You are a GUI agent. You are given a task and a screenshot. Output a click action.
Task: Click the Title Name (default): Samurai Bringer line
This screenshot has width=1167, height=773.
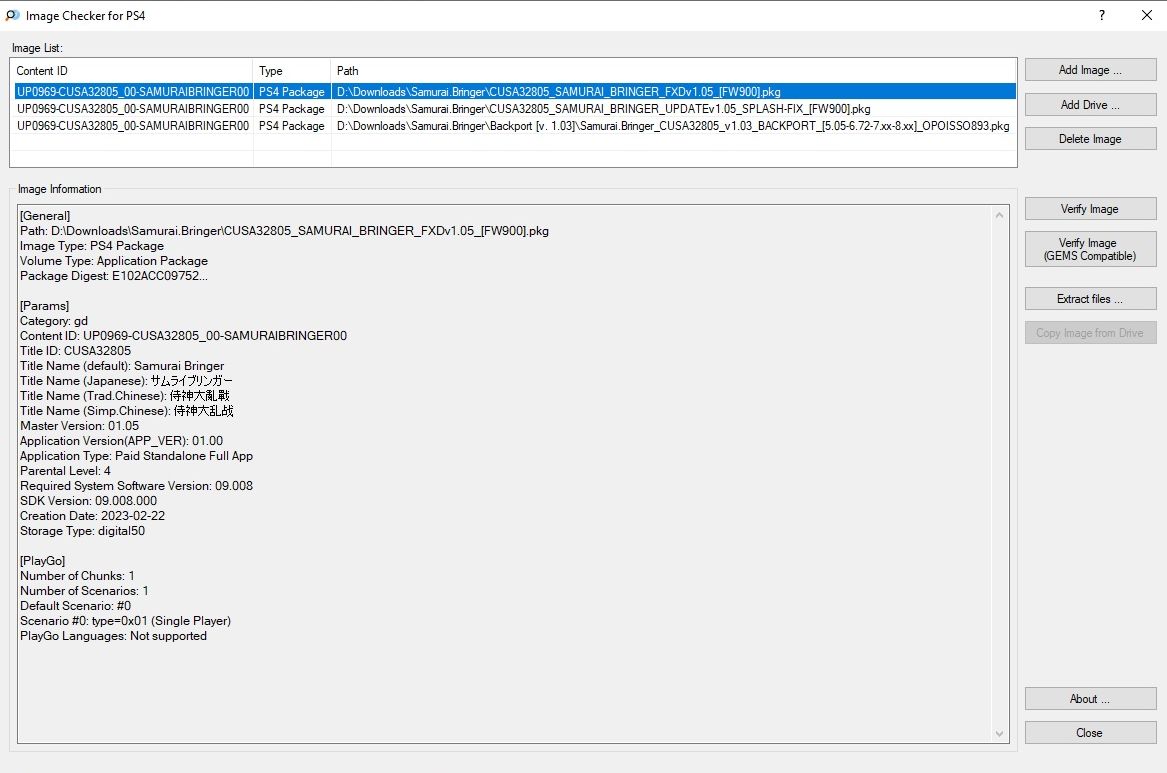(122, 366)
